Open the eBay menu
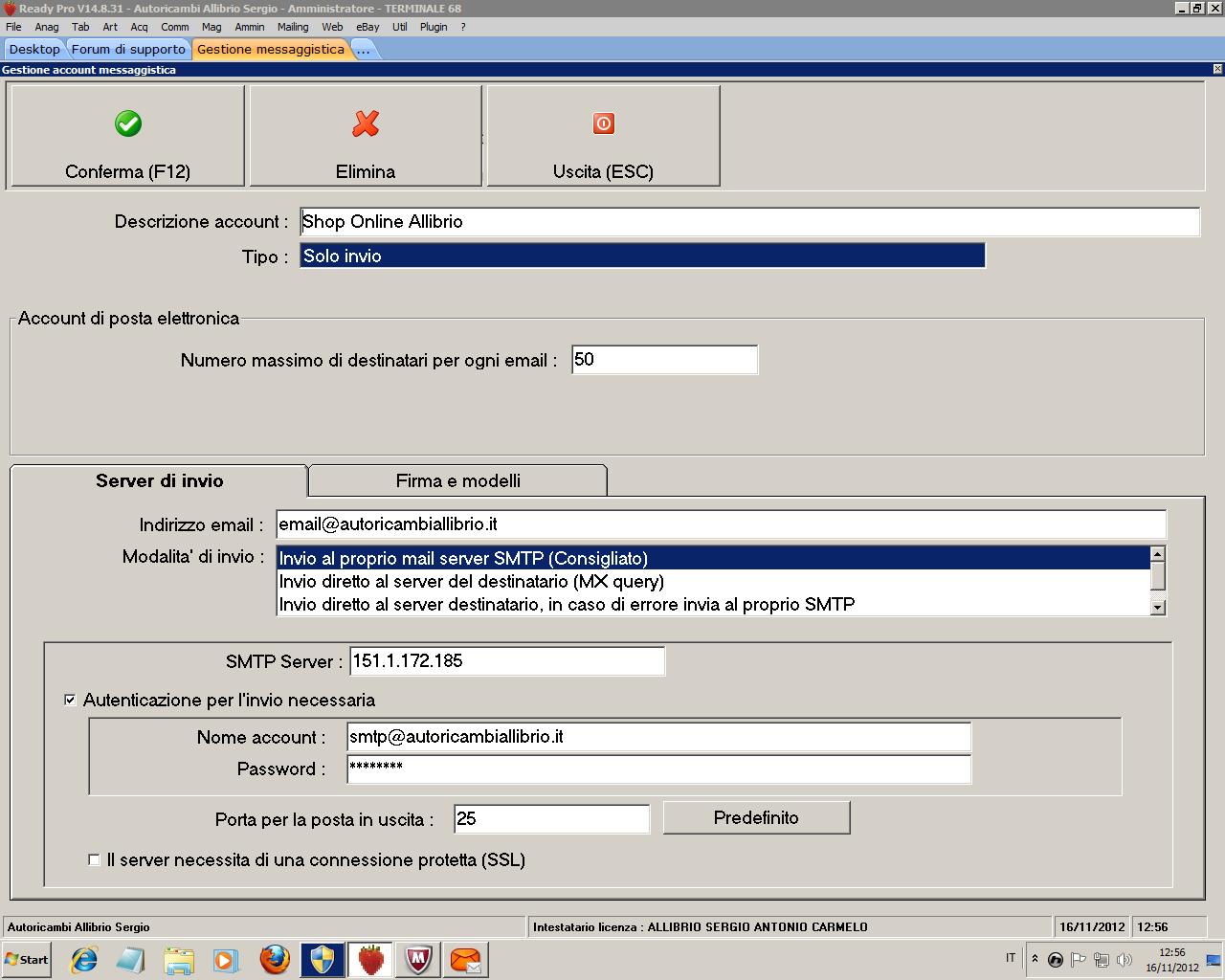Screen dimensions: 1225x980 367,27
